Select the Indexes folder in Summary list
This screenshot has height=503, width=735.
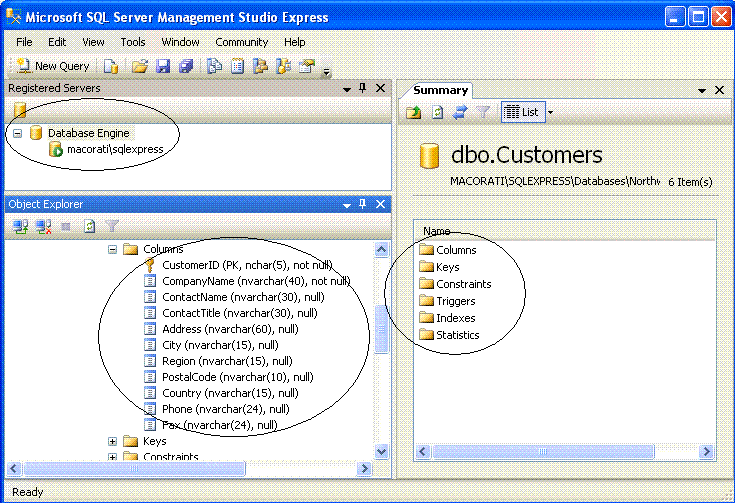(x=448, y=318)
